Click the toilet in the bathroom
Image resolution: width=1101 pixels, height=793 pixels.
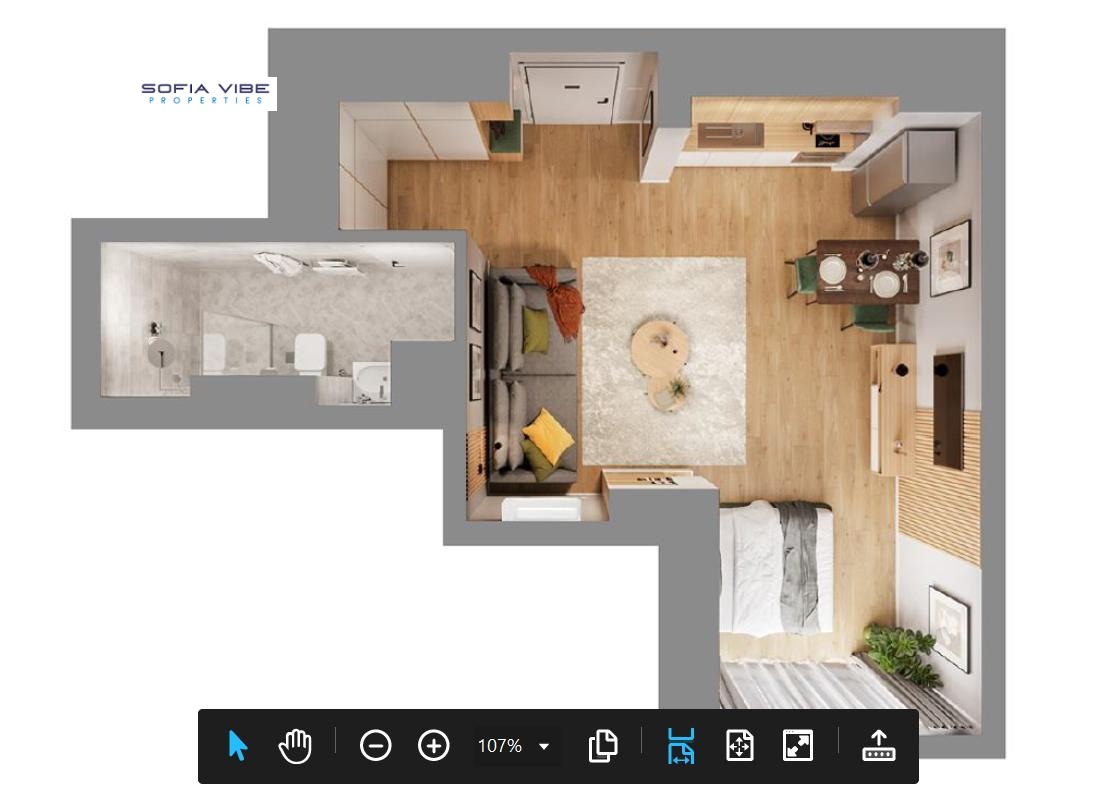307,354
